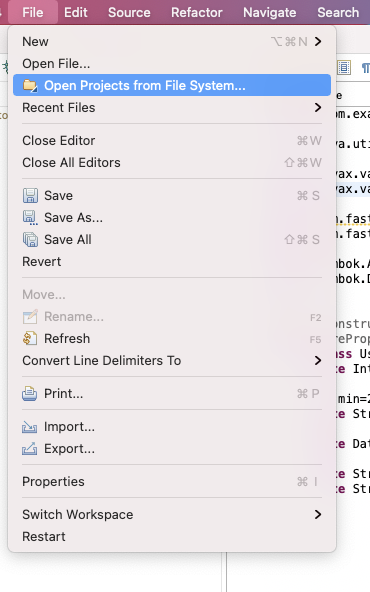Select the Refresh menu entry
Screen dimensions: 370x592
tap(172, 338)
